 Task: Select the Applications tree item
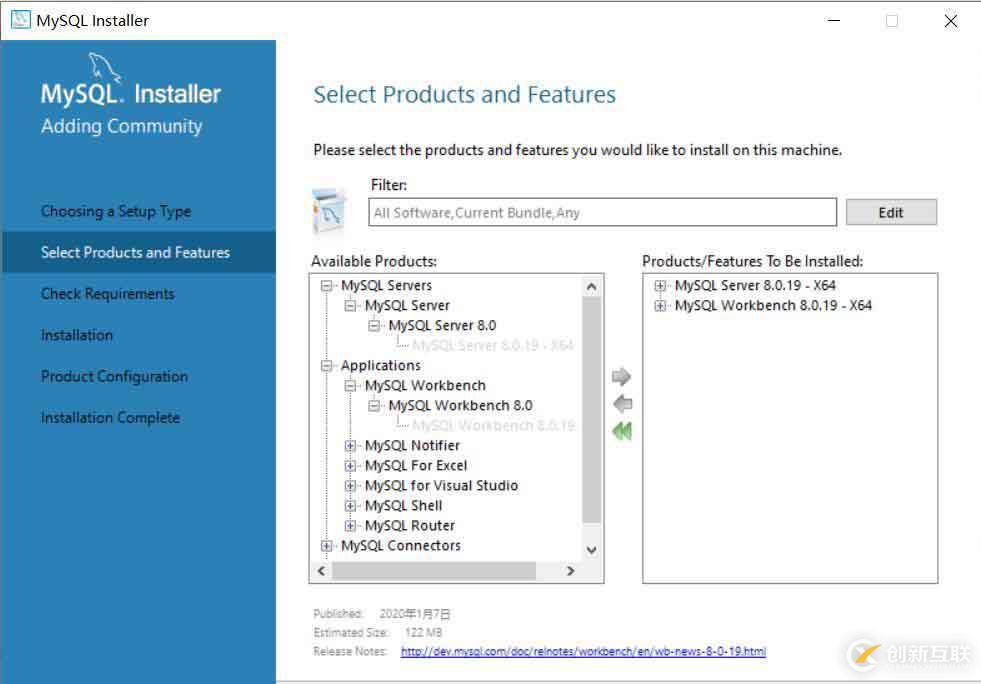click(380, 365)
